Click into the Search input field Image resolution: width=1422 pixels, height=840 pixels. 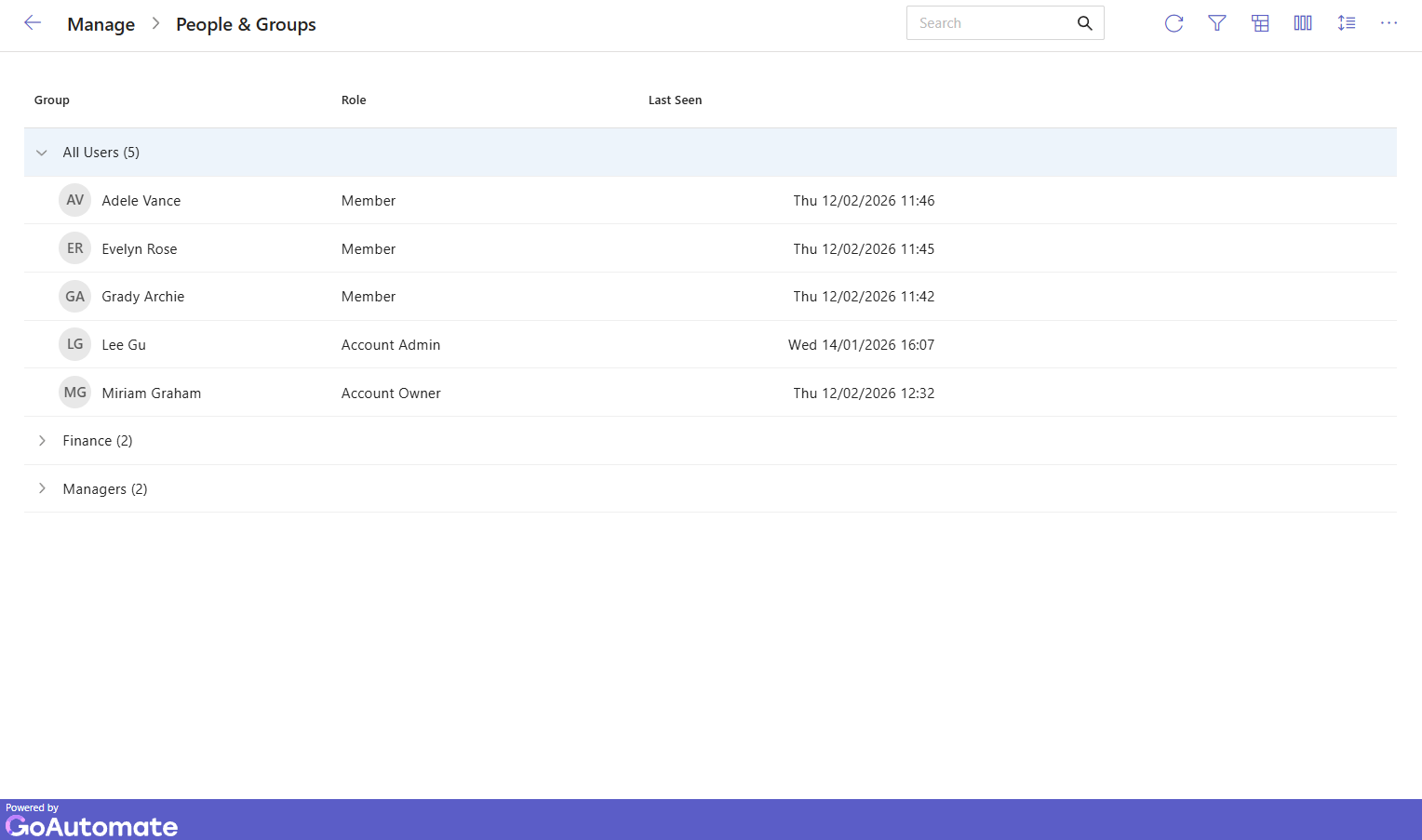(991, 23)
